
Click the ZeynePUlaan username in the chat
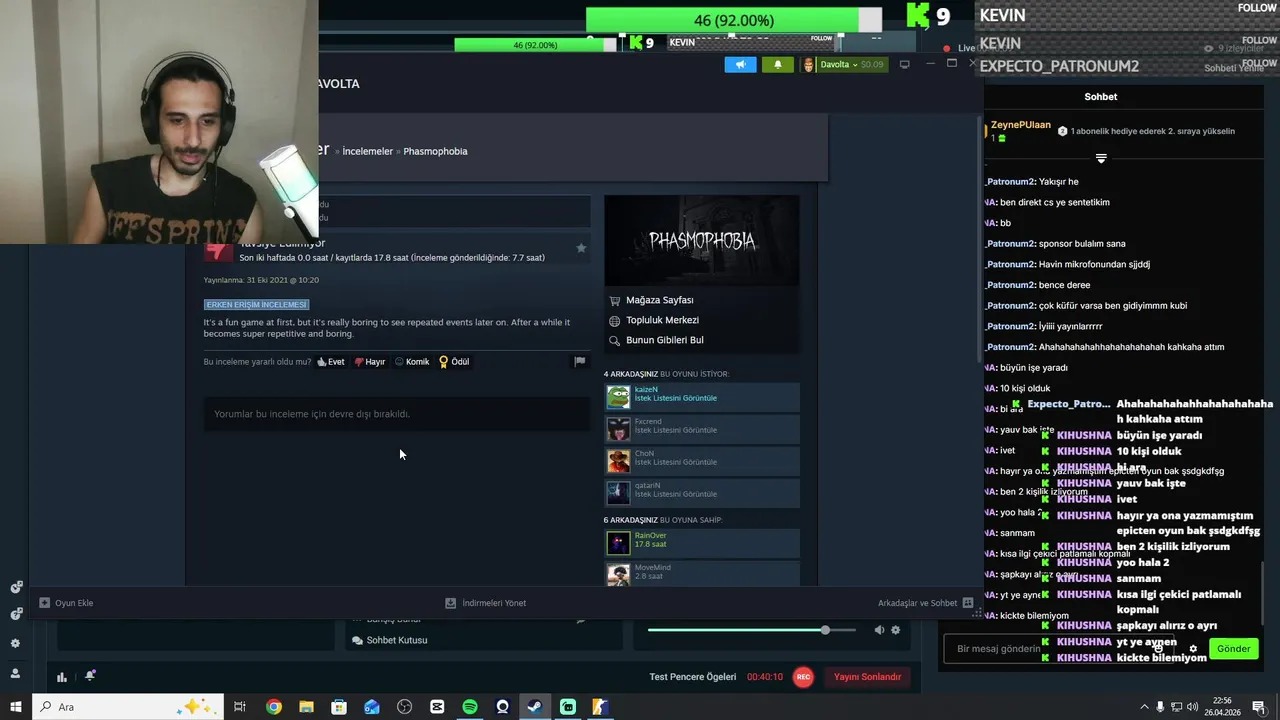pyautogui.click(x=1021, y=125)
